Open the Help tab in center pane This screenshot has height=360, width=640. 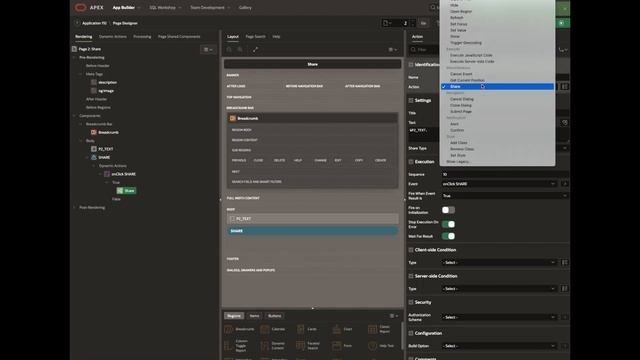coord(276,36)
